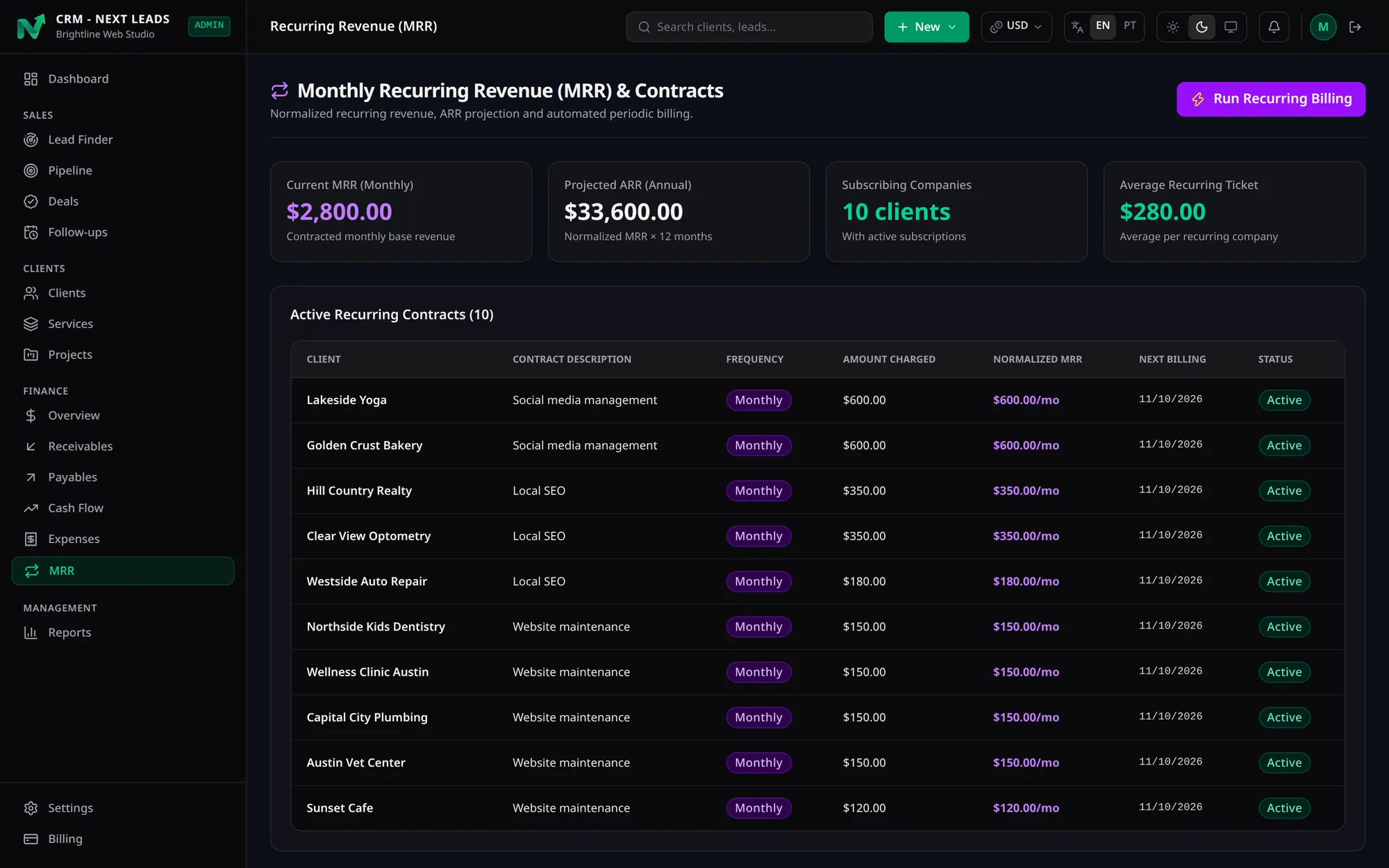The image size is (1389, 868).
Task: Click the Reports bar chart icon
Action: [31, 633]
